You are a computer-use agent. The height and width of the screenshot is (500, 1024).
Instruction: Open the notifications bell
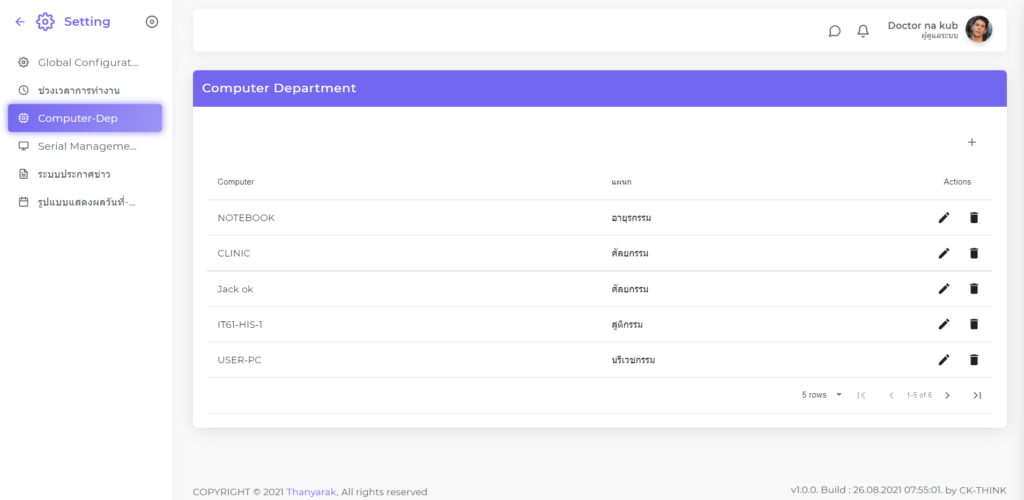tap(863, 31)
